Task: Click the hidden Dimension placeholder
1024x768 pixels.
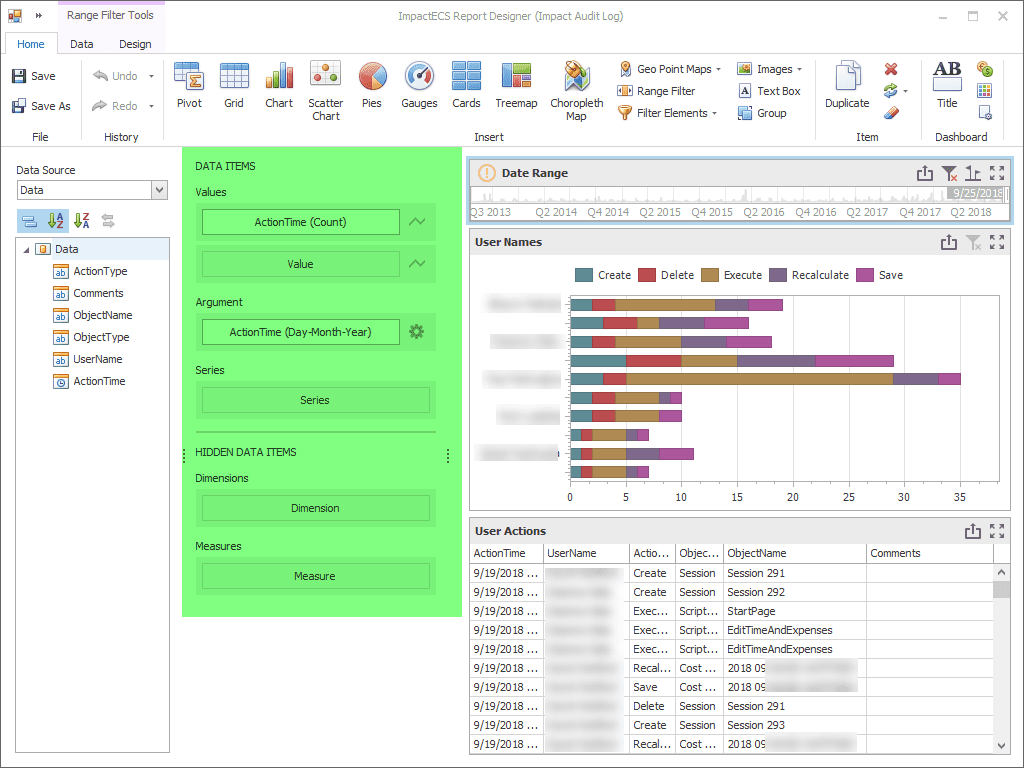Action: click(315, 508)
